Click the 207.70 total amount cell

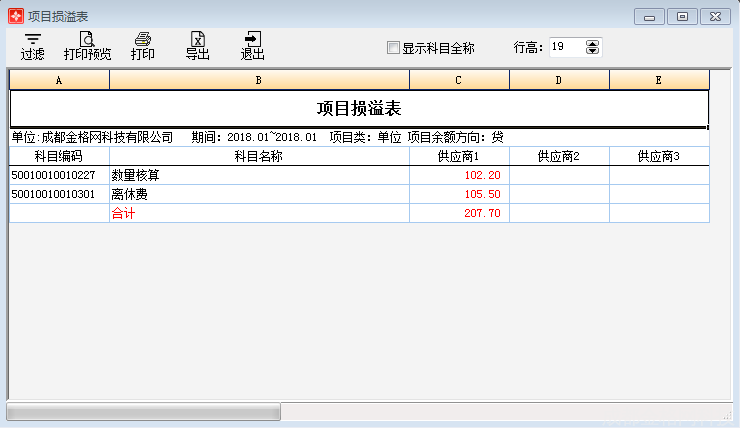click(x=459, y=213)
